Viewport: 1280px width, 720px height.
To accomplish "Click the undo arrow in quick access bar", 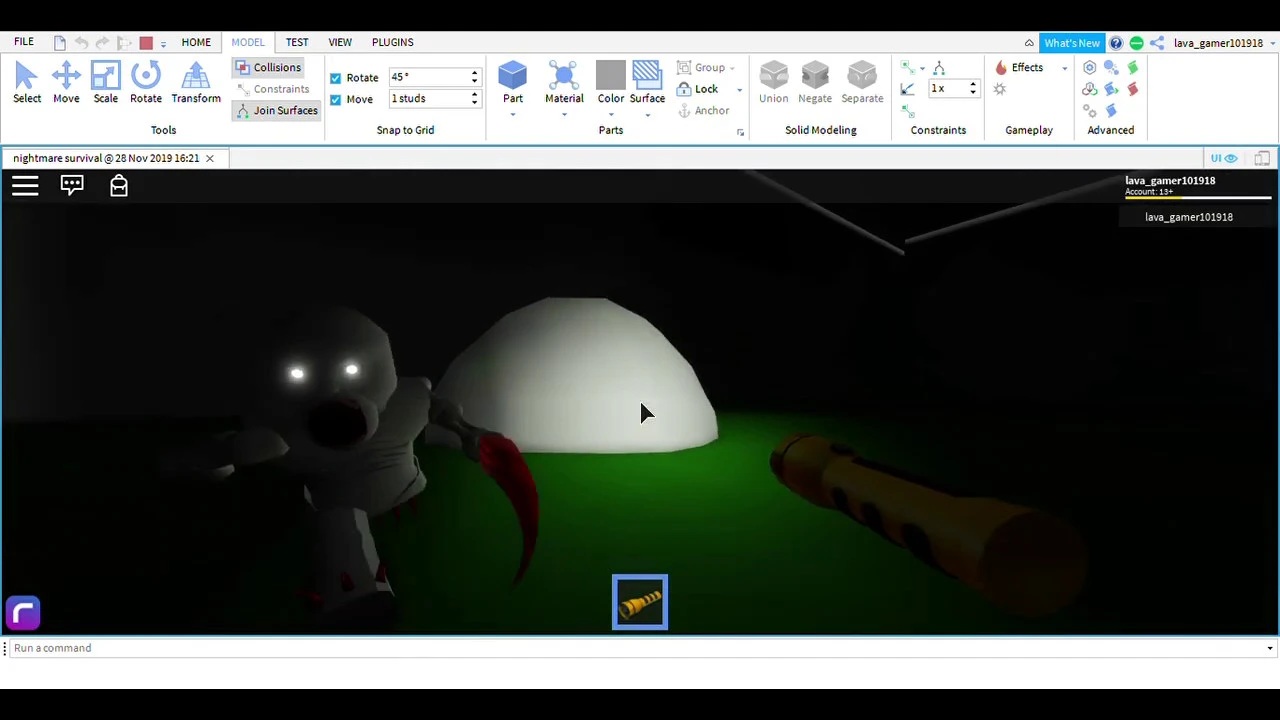I will pos(82,42).
